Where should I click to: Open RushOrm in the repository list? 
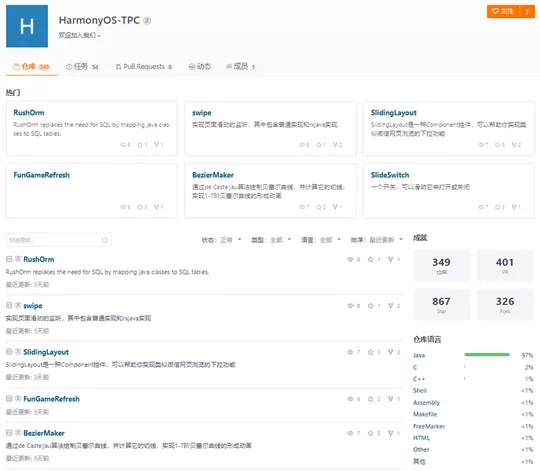click(39, 259)
